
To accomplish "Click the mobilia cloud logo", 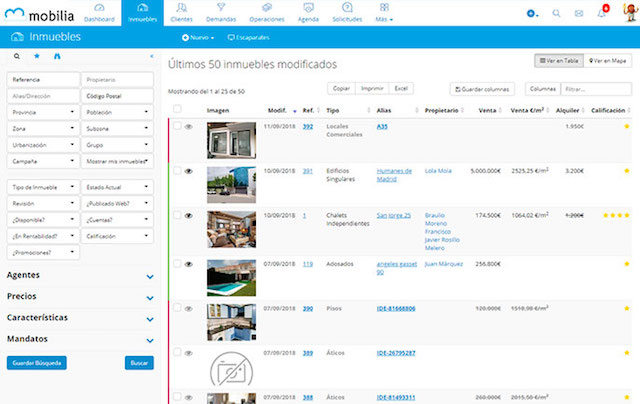I will 39,15.
